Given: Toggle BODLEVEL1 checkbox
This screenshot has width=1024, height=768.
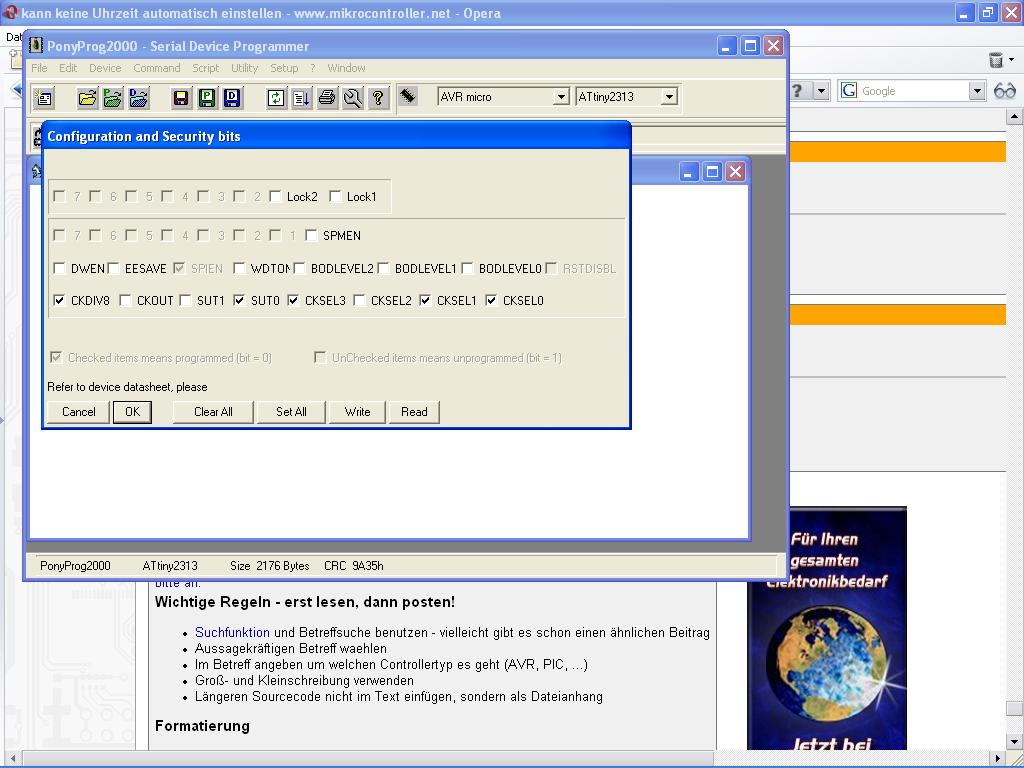Looking at the screenshot, I should click(x=383, y=268).
